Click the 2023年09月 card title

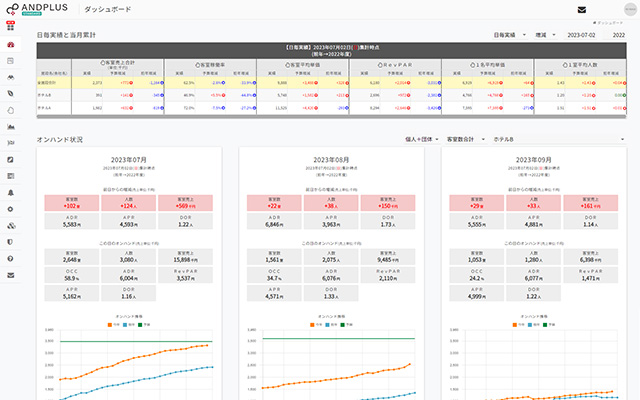[x=533, y=160]
